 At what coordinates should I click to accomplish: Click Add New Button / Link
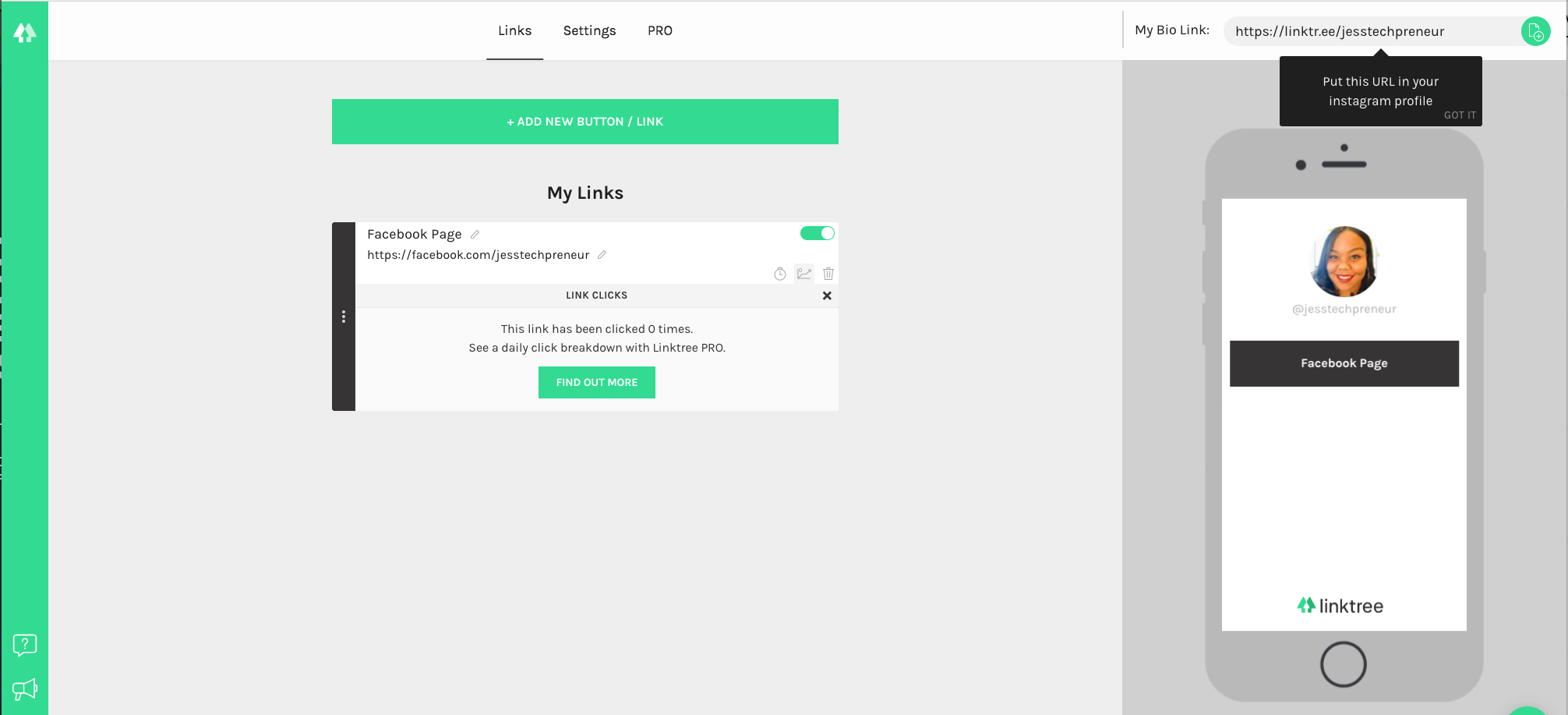(x=585, y=122)
